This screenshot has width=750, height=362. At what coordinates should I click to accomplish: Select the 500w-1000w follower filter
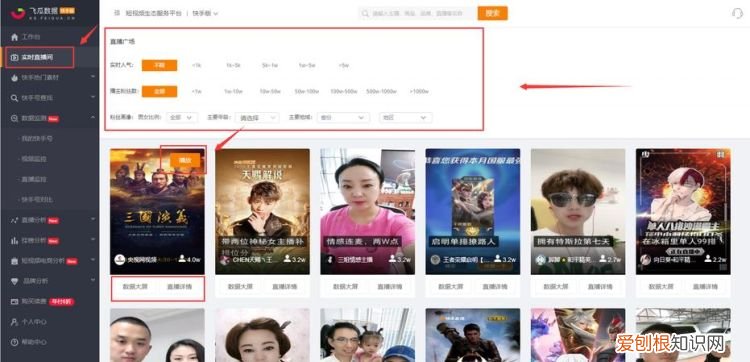(381, 91)
